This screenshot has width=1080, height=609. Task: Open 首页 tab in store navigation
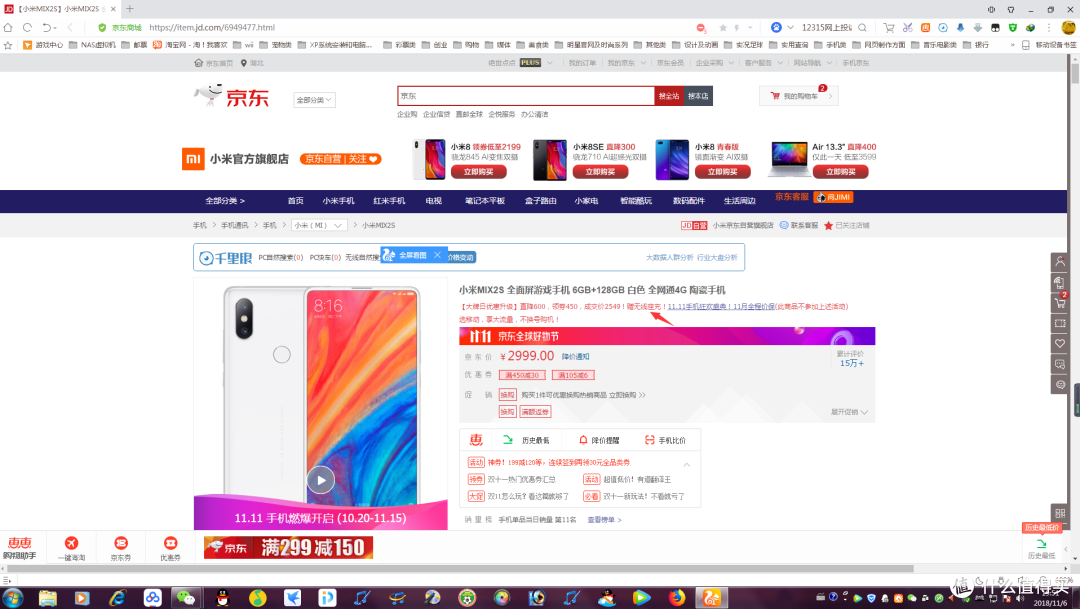coord(295,200)
